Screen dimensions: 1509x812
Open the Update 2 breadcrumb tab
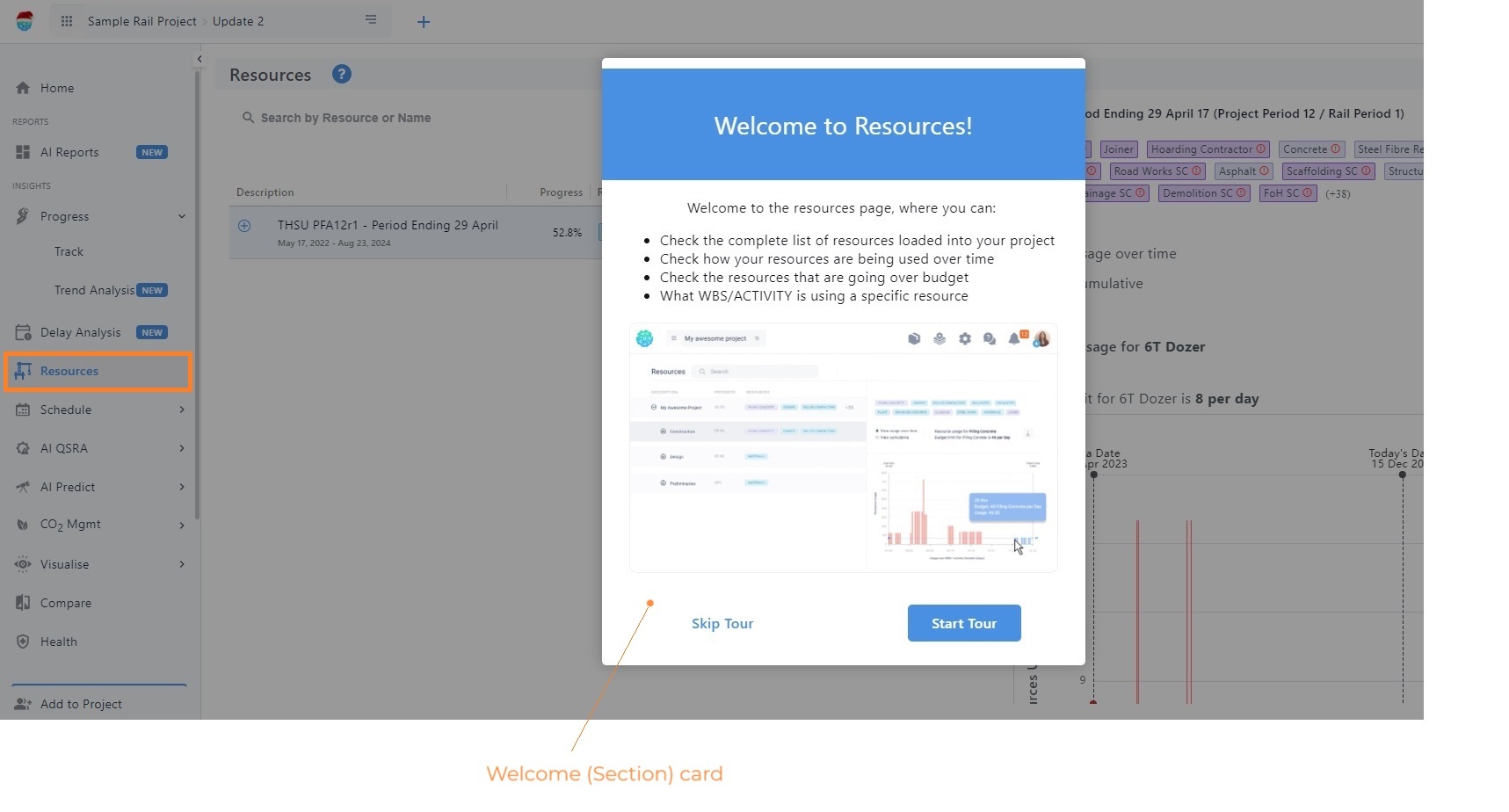[237, 21]
